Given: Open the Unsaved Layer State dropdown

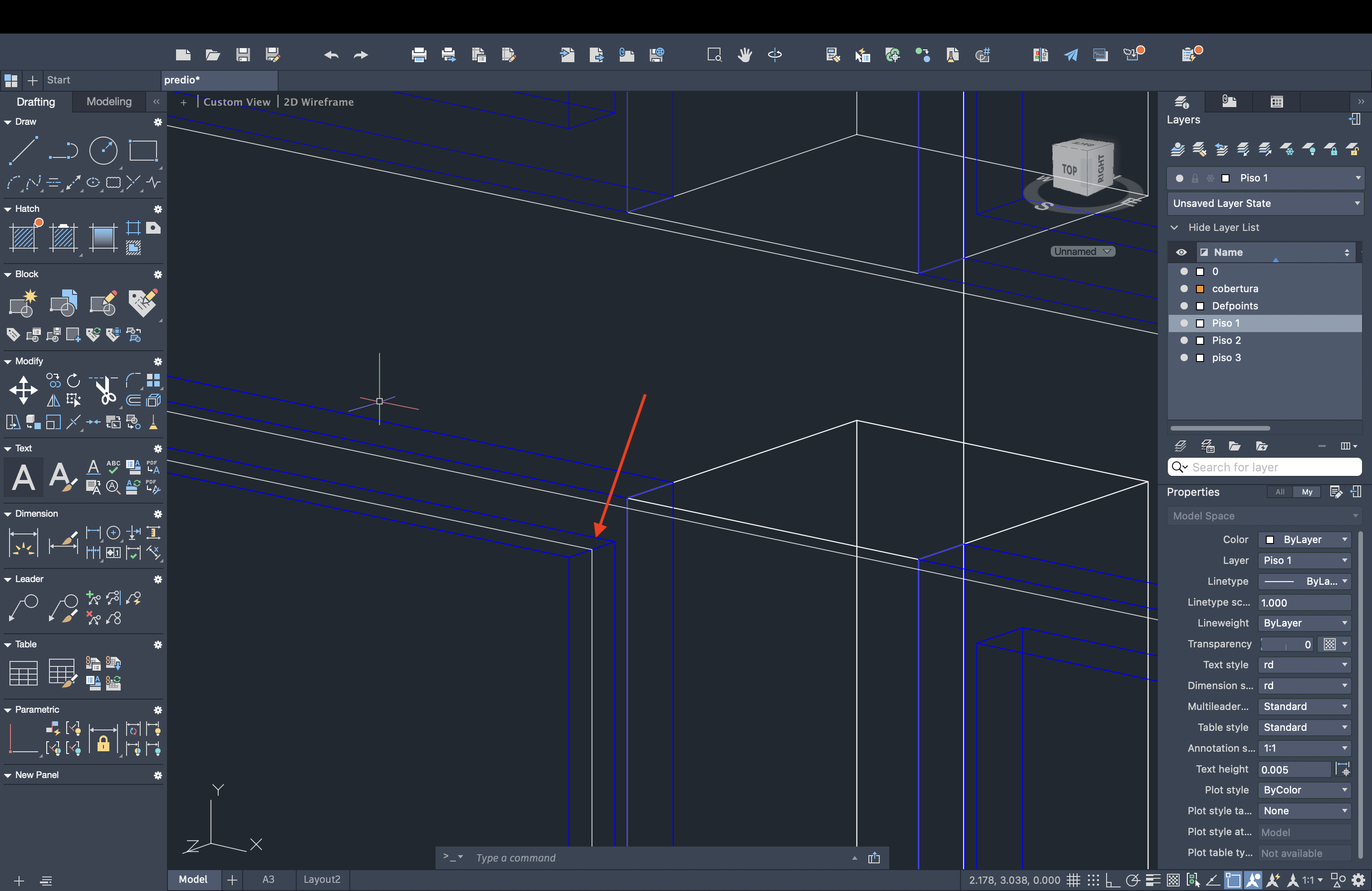Looking at the screenshot, I should tap(1265, 203).
